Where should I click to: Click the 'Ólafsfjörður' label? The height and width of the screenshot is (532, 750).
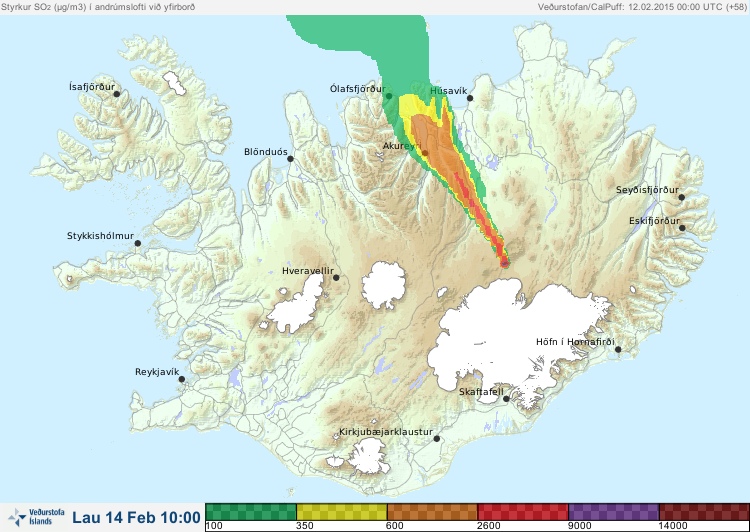click(x=358, y=89)
